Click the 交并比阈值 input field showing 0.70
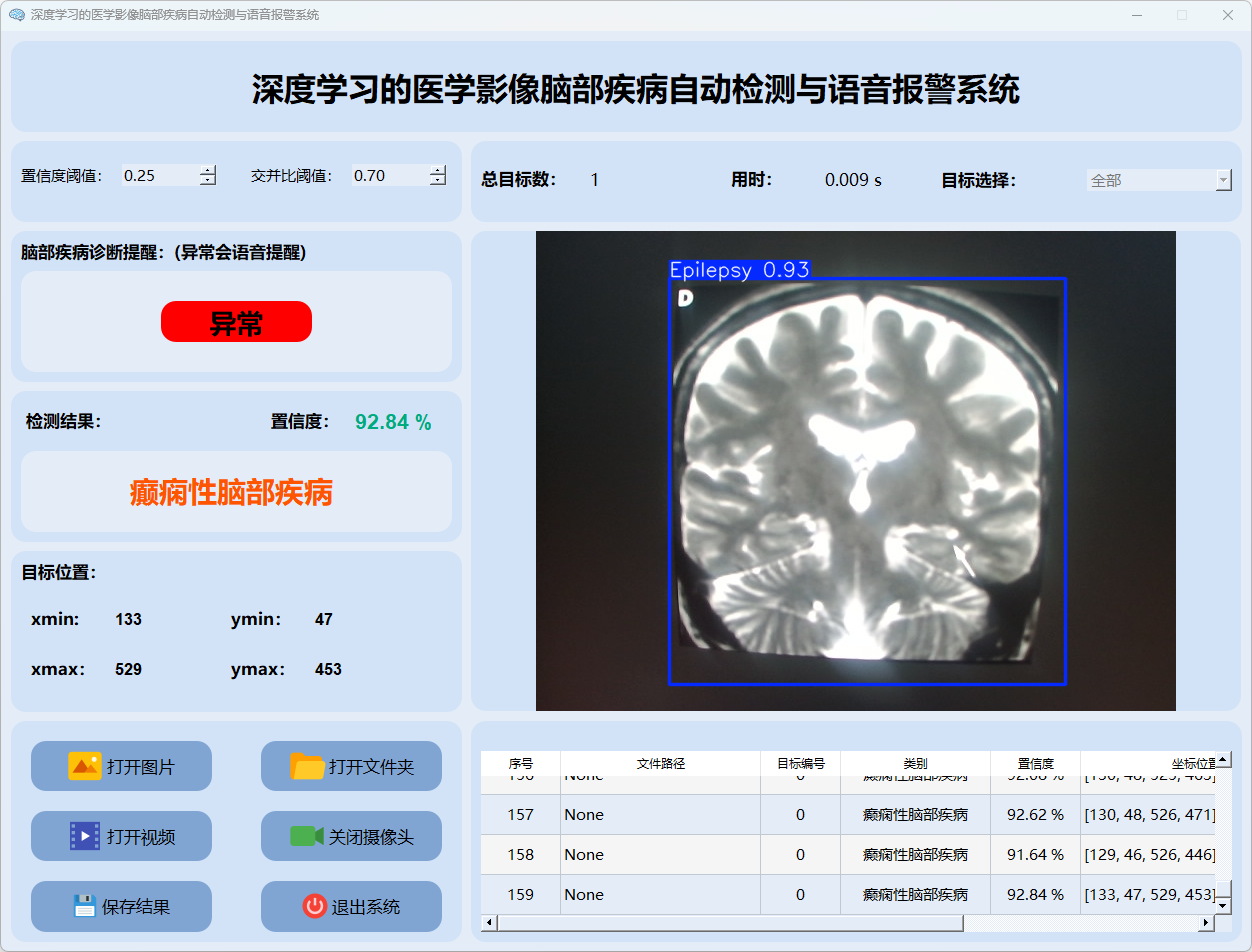The height and width of the screenshot is (952, 1252). 390,175
